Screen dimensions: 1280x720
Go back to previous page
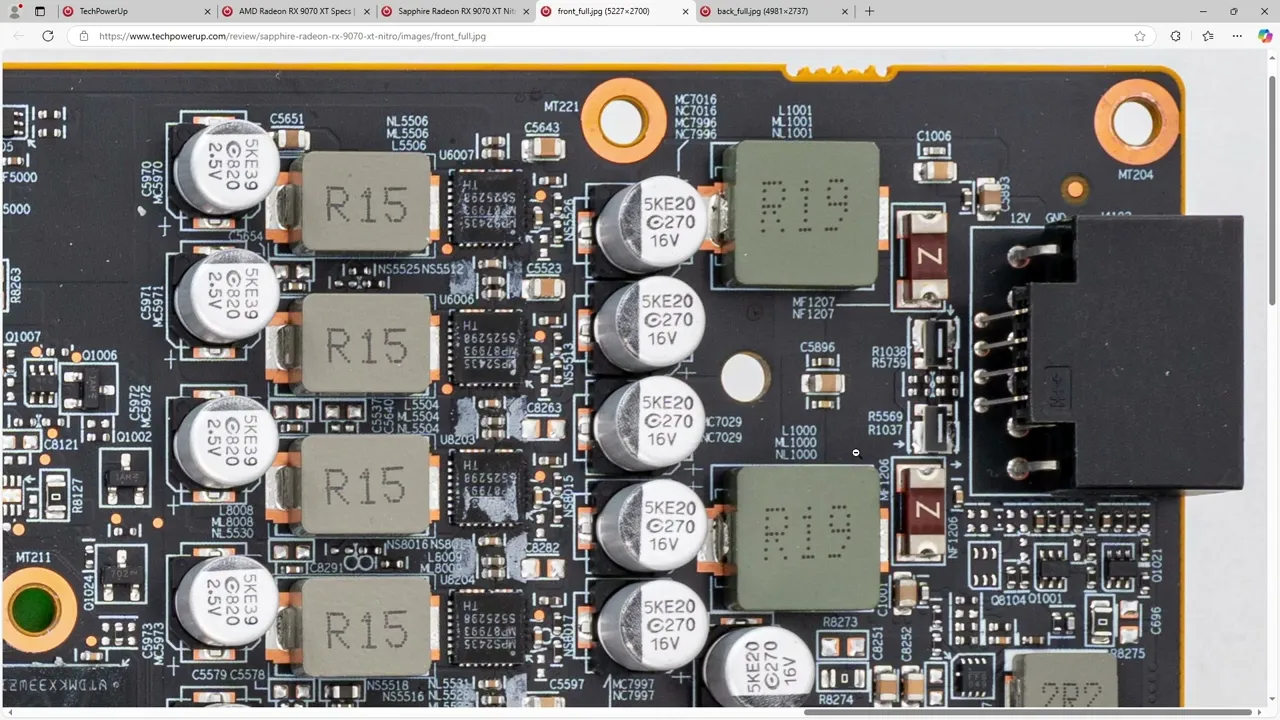coord(18,36)
